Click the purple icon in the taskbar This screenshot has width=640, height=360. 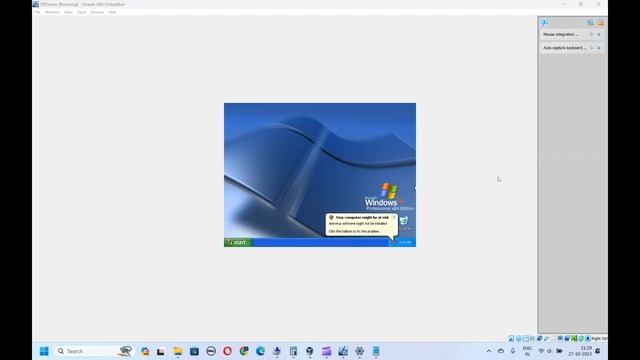(x=327, y=351)
